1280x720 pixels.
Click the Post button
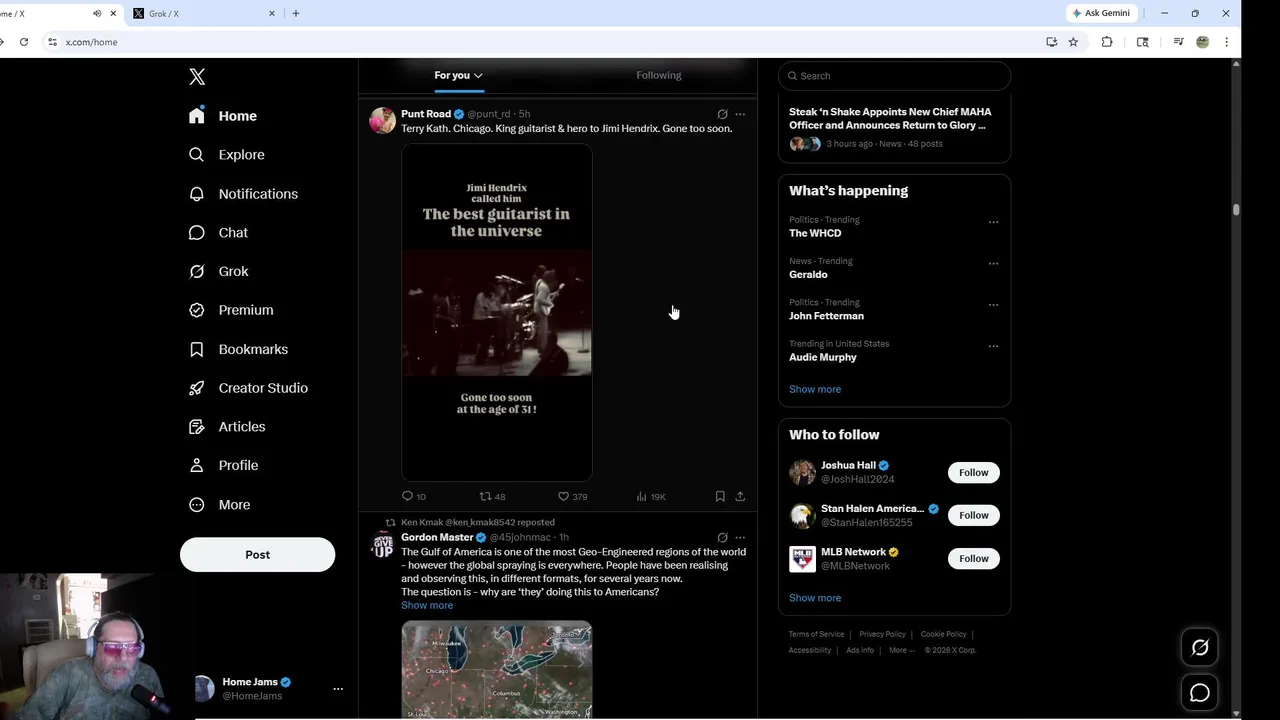click(257, 555)
